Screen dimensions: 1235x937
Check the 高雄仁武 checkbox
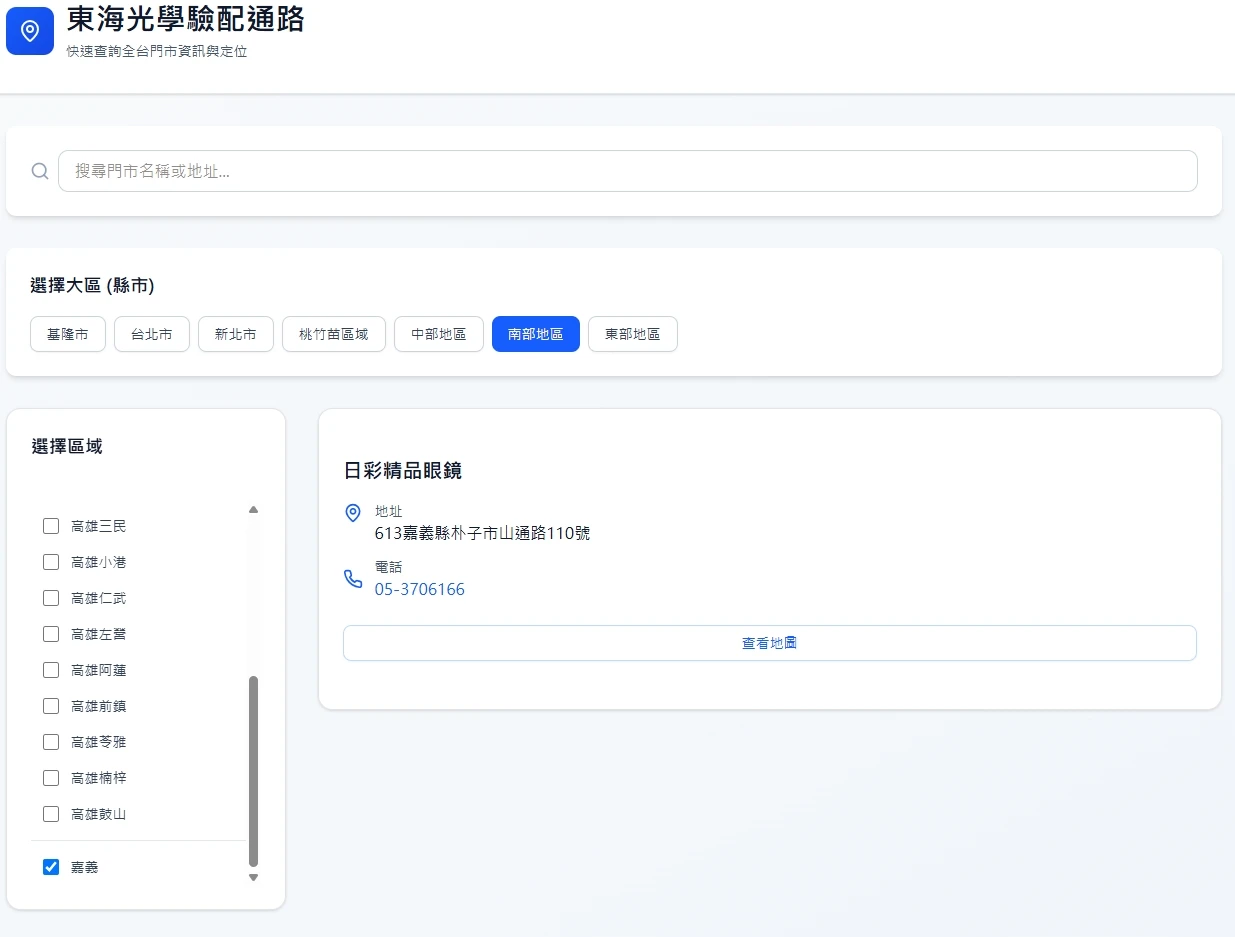point(51,598)
